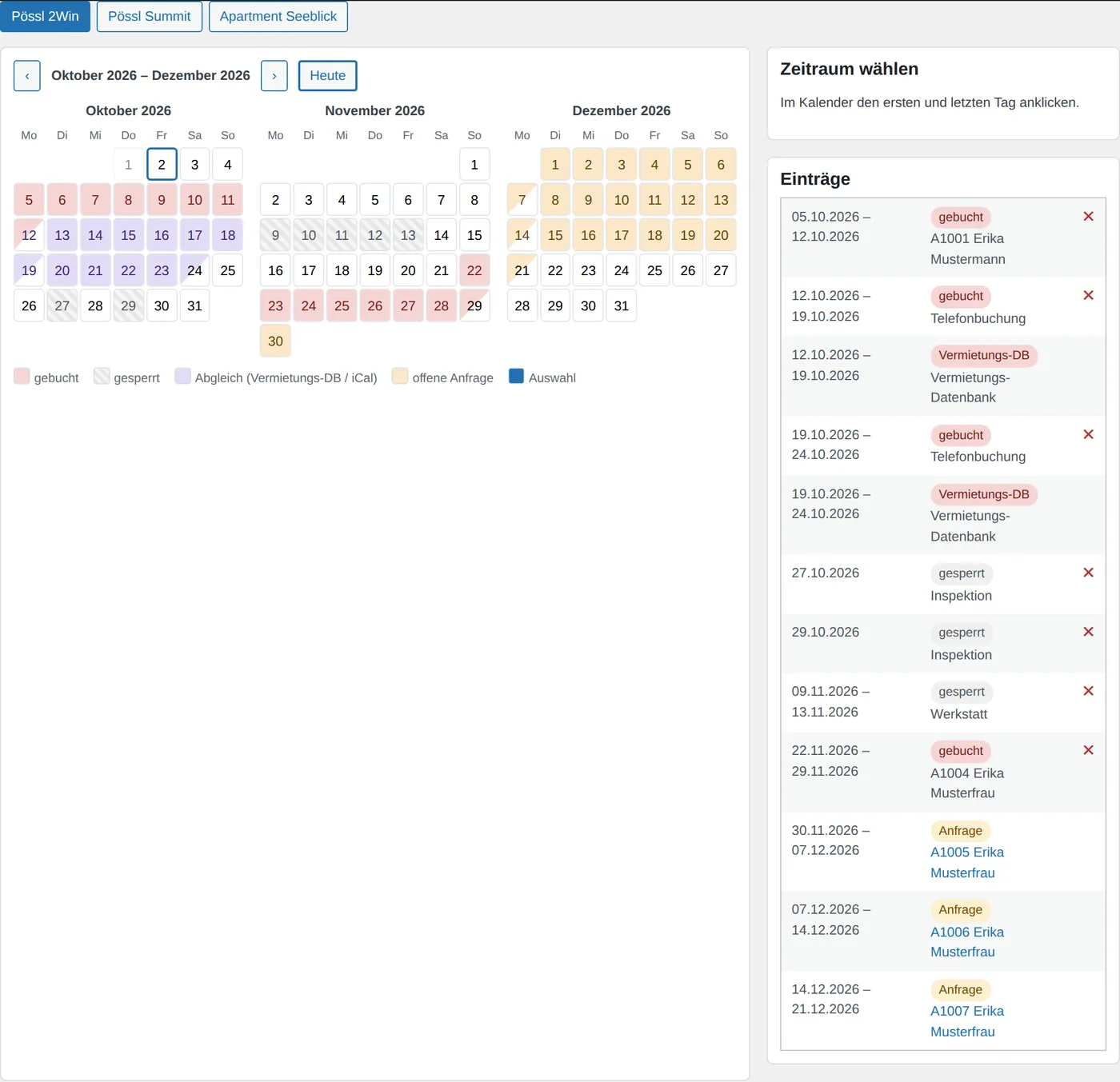Click the booked November 25 day
This screenshot has height=1082, width=1120.
click(342, 305)
